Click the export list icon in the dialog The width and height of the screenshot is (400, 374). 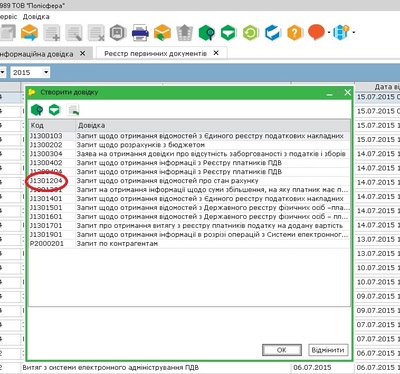click(73, 110)
